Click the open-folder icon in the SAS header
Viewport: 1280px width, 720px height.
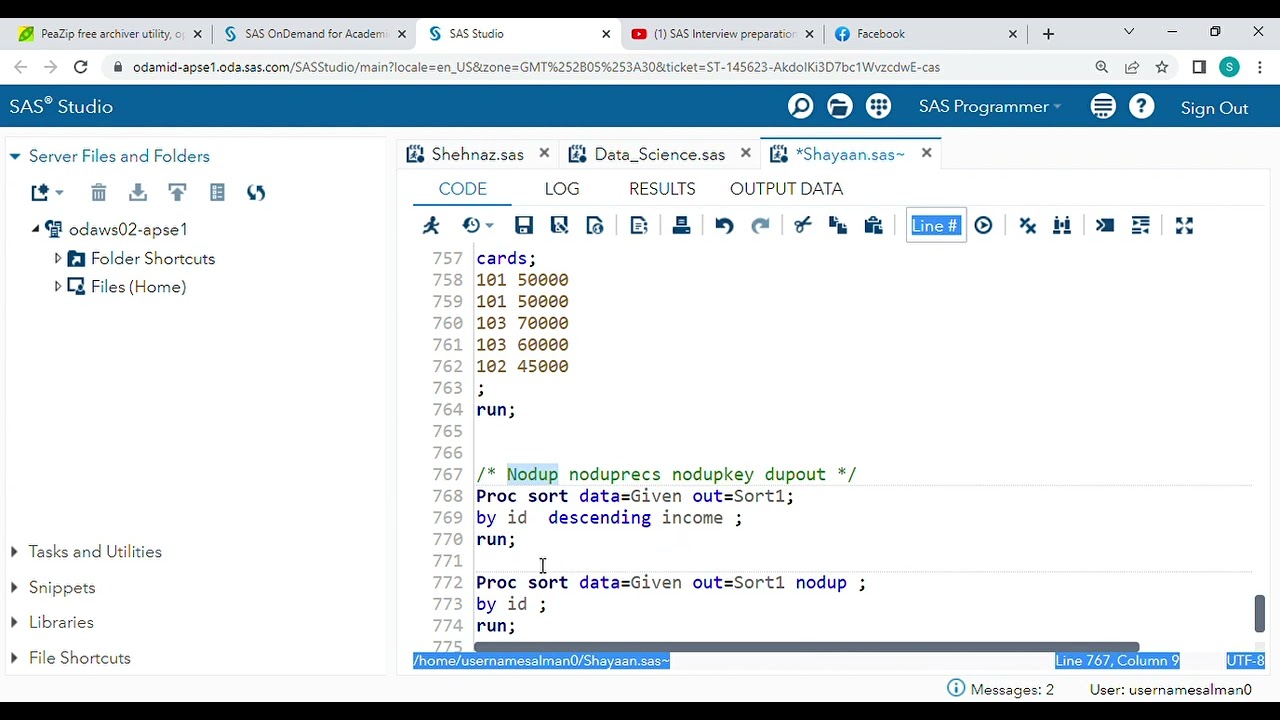pyautogui.click(x=840, y=107)
